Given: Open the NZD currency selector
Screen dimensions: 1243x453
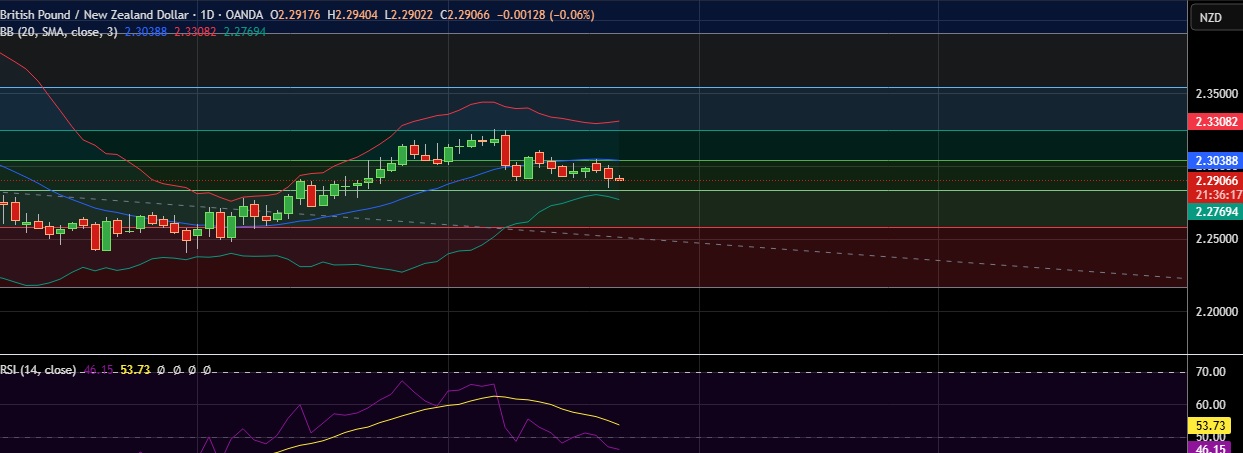Looking at the screenshot, I should pos(1210,18).
